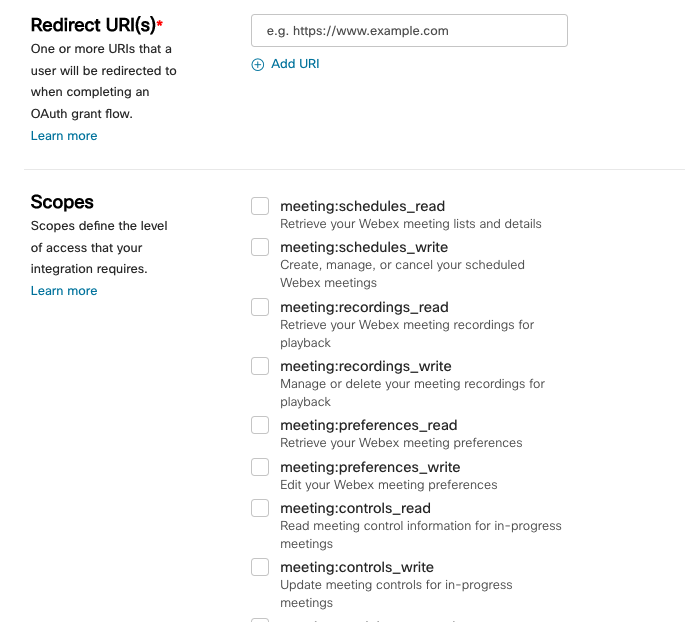Enable meeting:preferences_write scope checkbox
The height and width of the screenshot is (622, 695).
point(260,467)
